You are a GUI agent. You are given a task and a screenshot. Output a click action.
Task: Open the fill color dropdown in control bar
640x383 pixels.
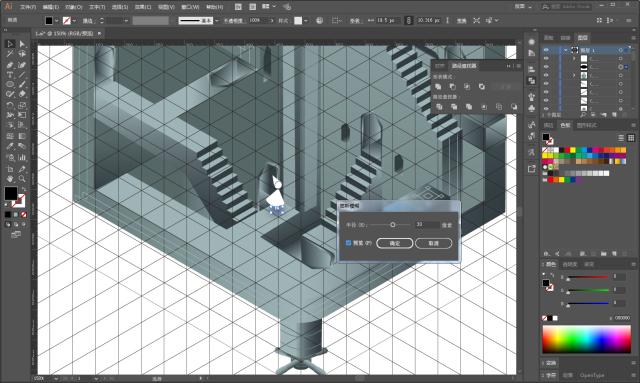[57, 20]
